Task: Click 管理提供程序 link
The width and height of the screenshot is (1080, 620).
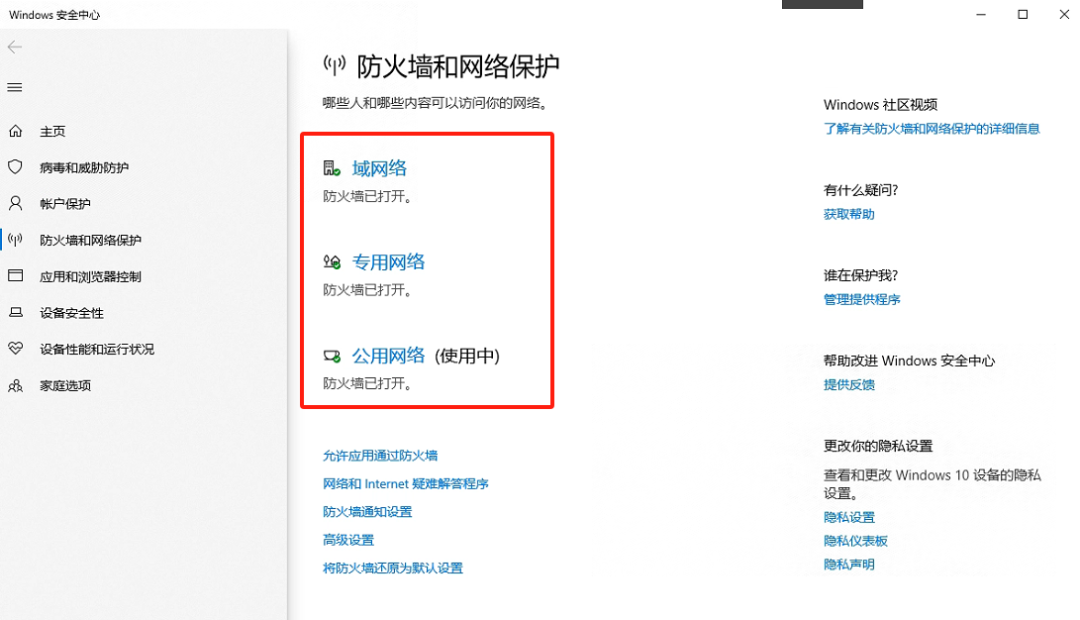Action: point(862,300)
